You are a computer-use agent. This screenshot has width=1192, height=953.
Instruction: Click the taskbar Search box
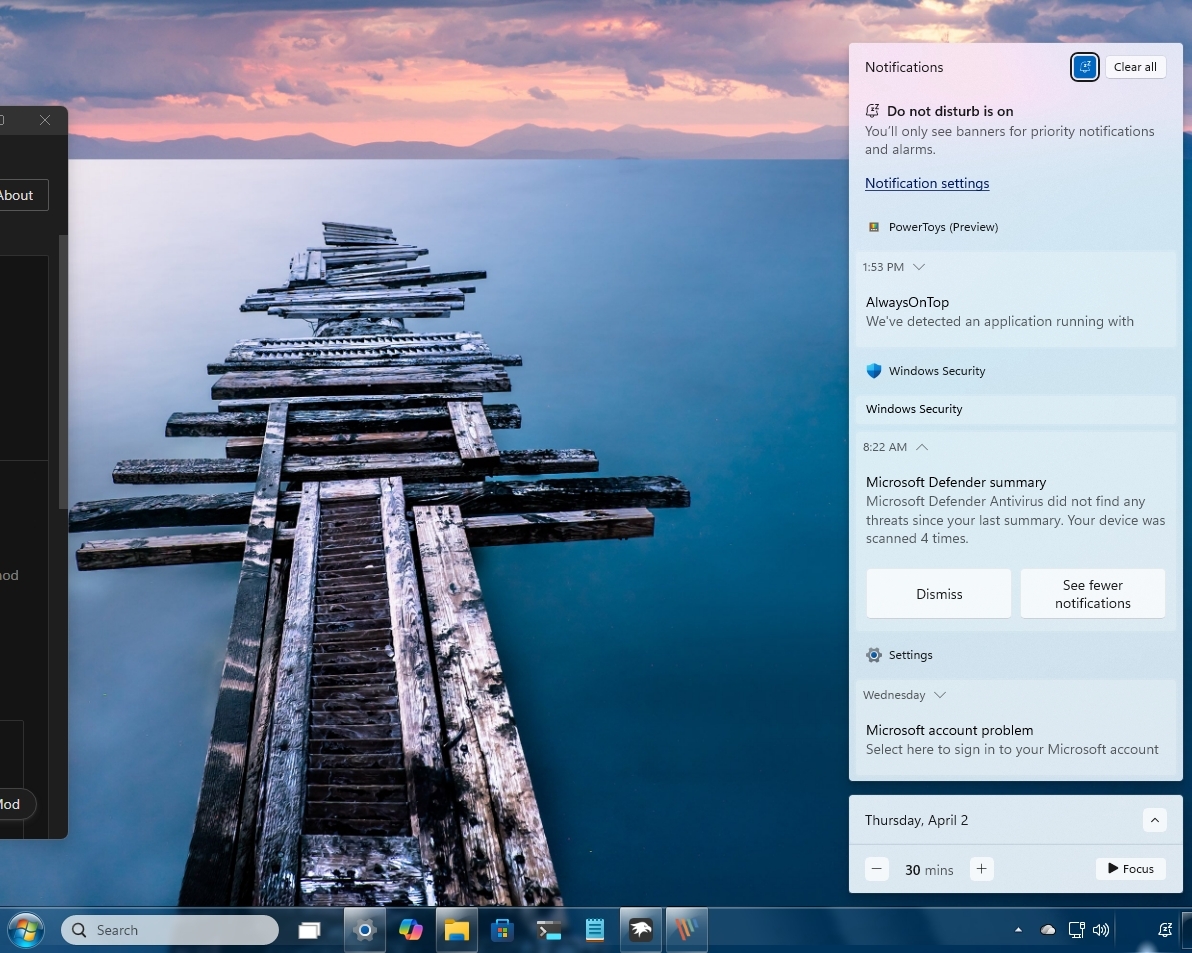[x=170, y=930]
